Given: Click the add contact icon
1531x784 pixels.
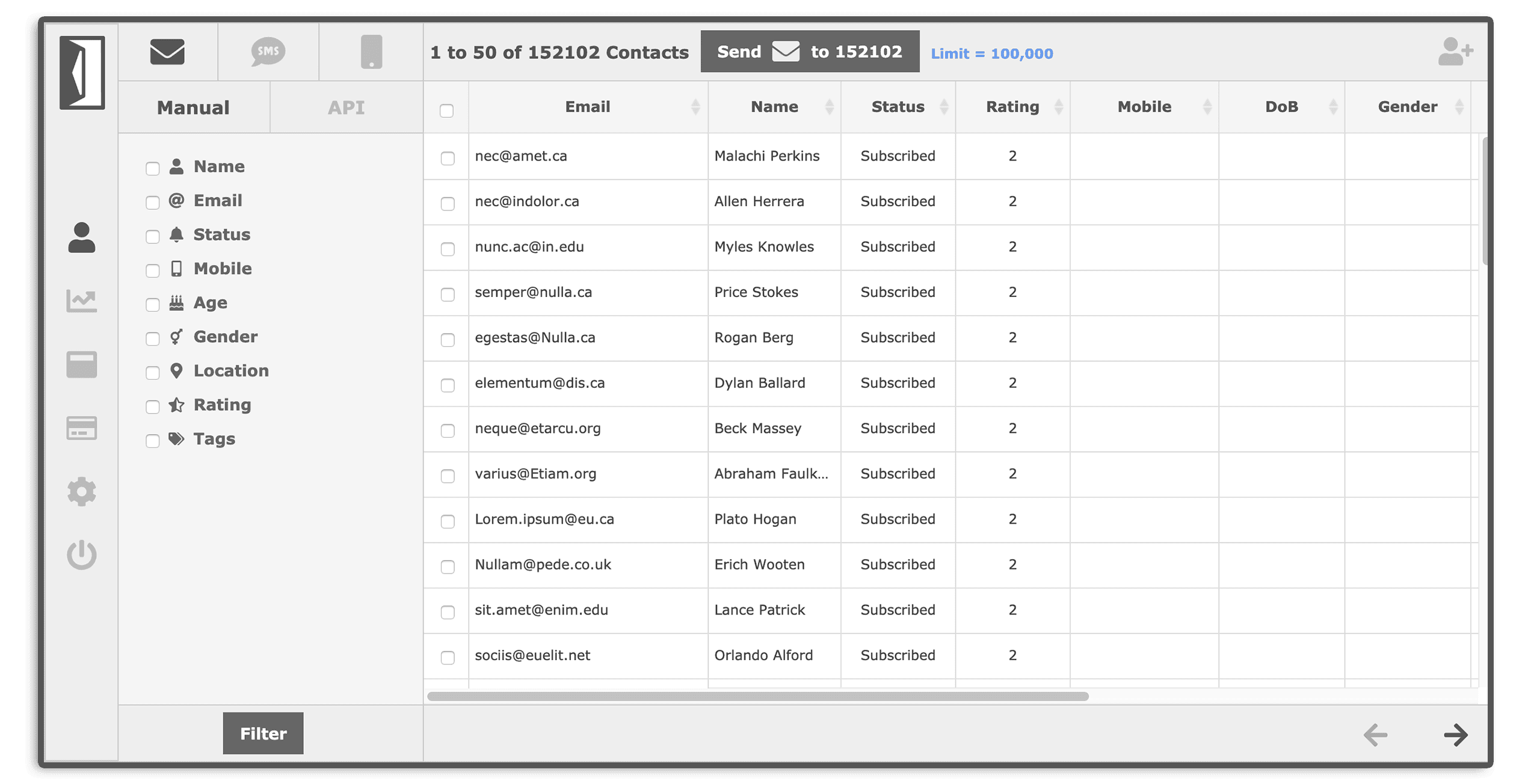Looking at the screenshot, I should tap(1455, 52).
